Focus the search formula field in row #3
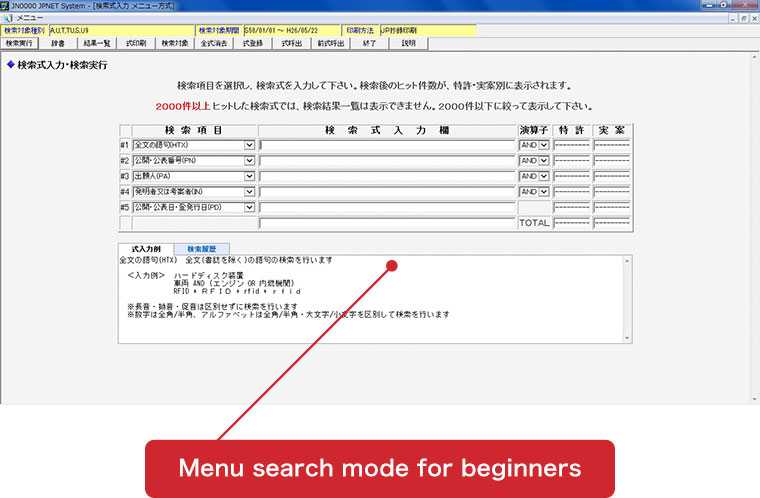This screenshot has height=498, width=760. tap(387, 176)
